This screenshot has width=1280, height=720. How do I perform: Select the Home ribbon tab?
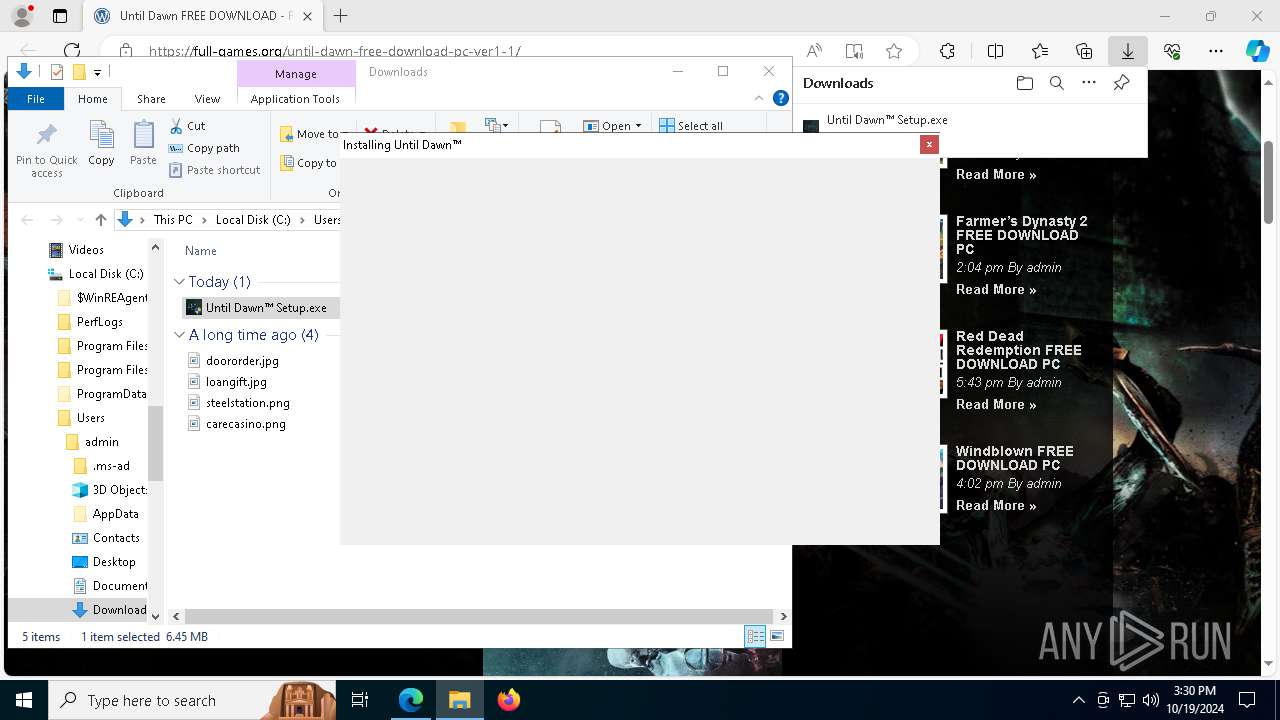[92, 99]
